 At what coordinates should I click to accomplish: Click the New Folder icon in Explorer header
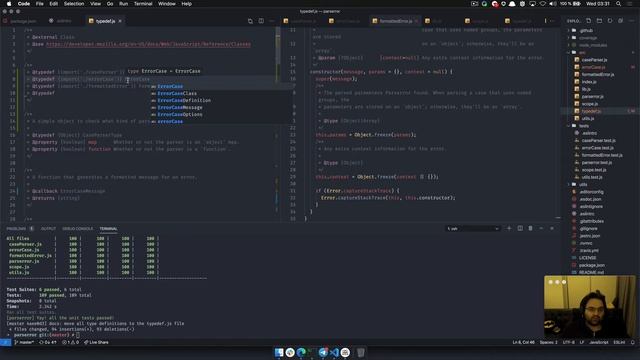coord(599,21)
